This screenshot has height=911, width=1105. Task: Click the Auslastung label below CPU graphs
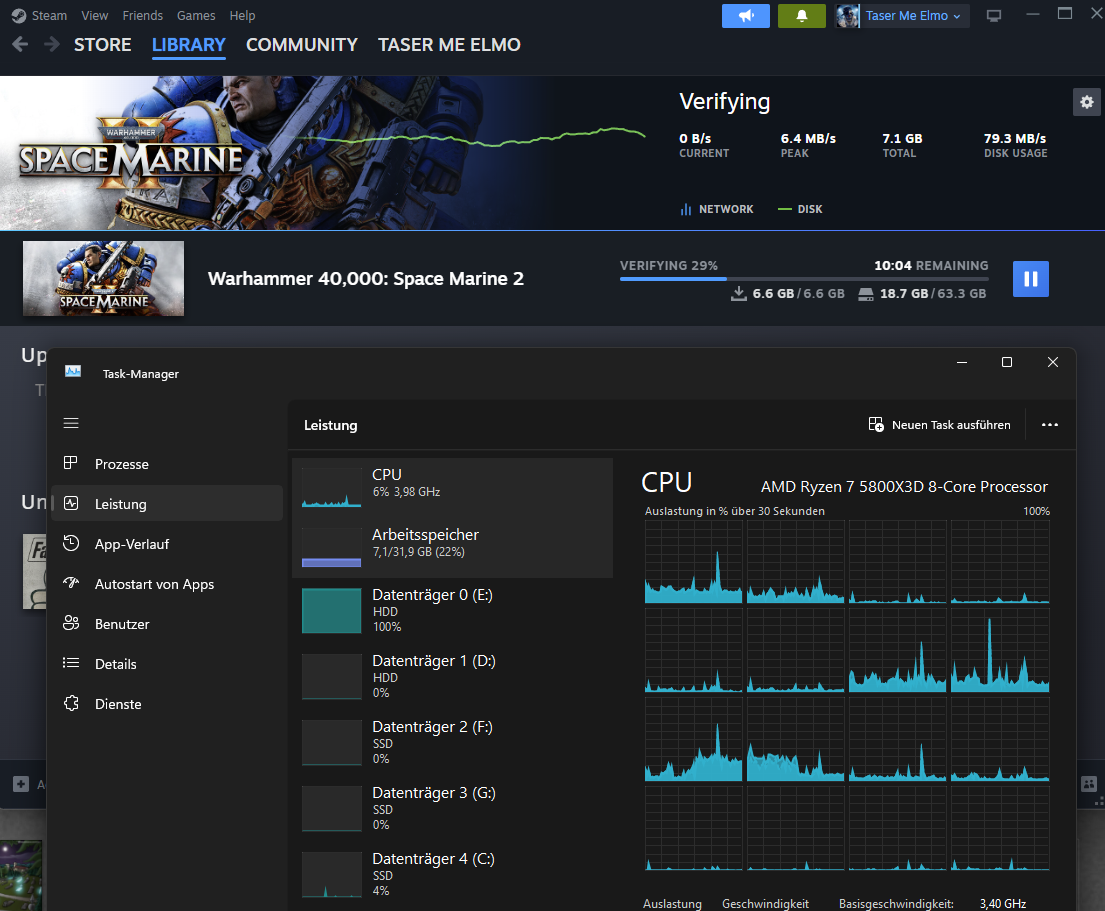click(672, 904)
